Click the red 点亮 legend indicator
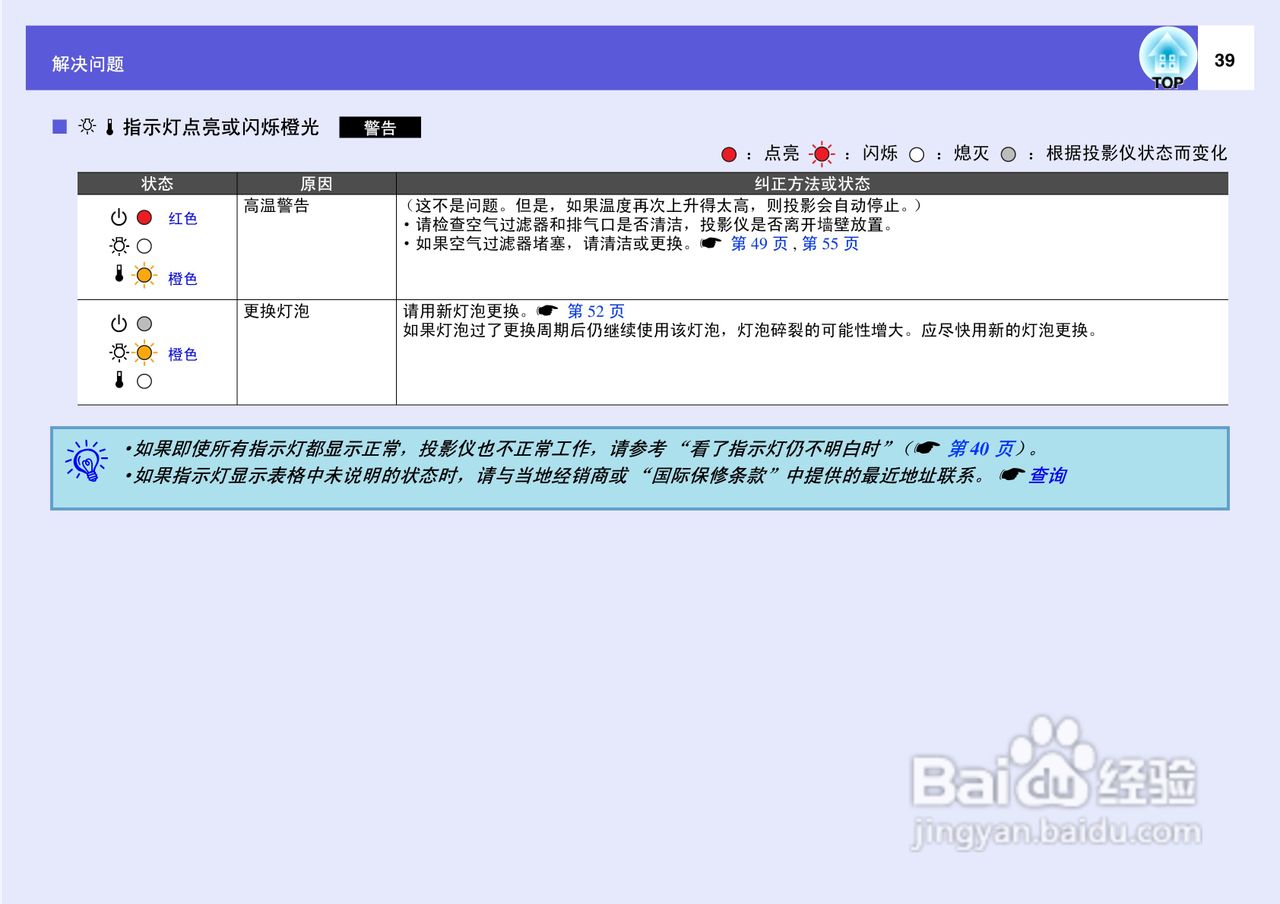The width and height of the screenshot is (1280, 904). 728,154
